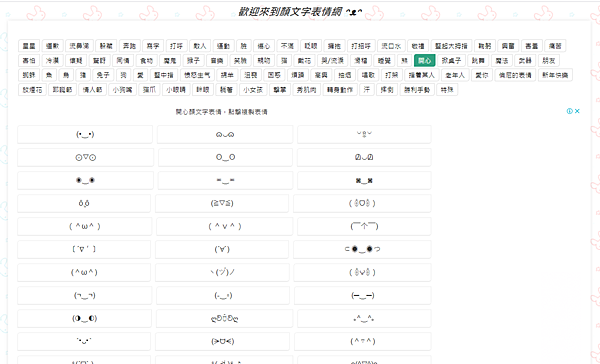The height and width of the screenshot is (364, 600).
Task: Copy the (◑‿◐) half-moon eyes emoticon
Action: pos(85,318)
